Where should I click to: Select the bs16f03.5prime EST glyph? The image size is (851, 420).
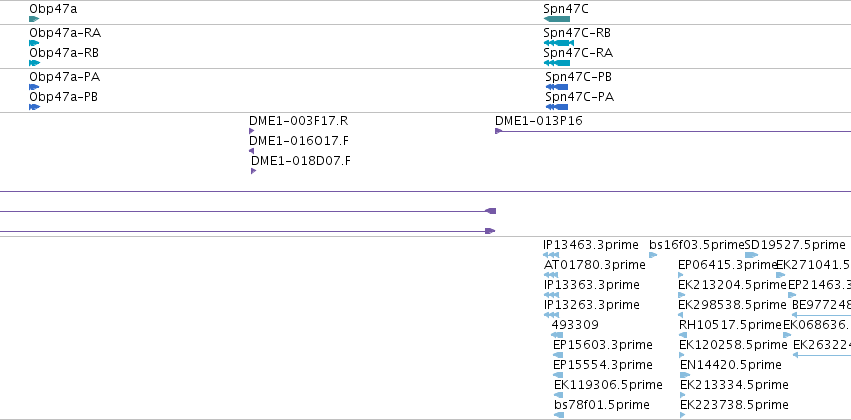click(653, 255)
